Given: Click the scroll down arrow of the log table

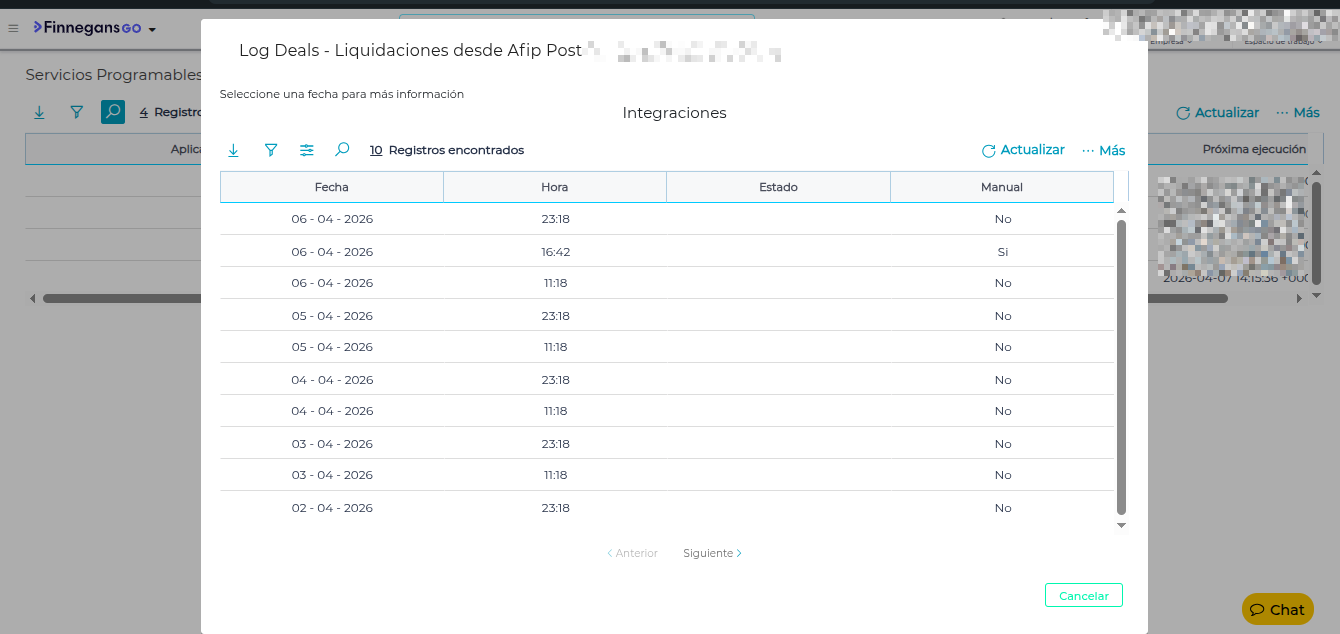Looking at the screenshot, I should click(x=1121, y=525).
